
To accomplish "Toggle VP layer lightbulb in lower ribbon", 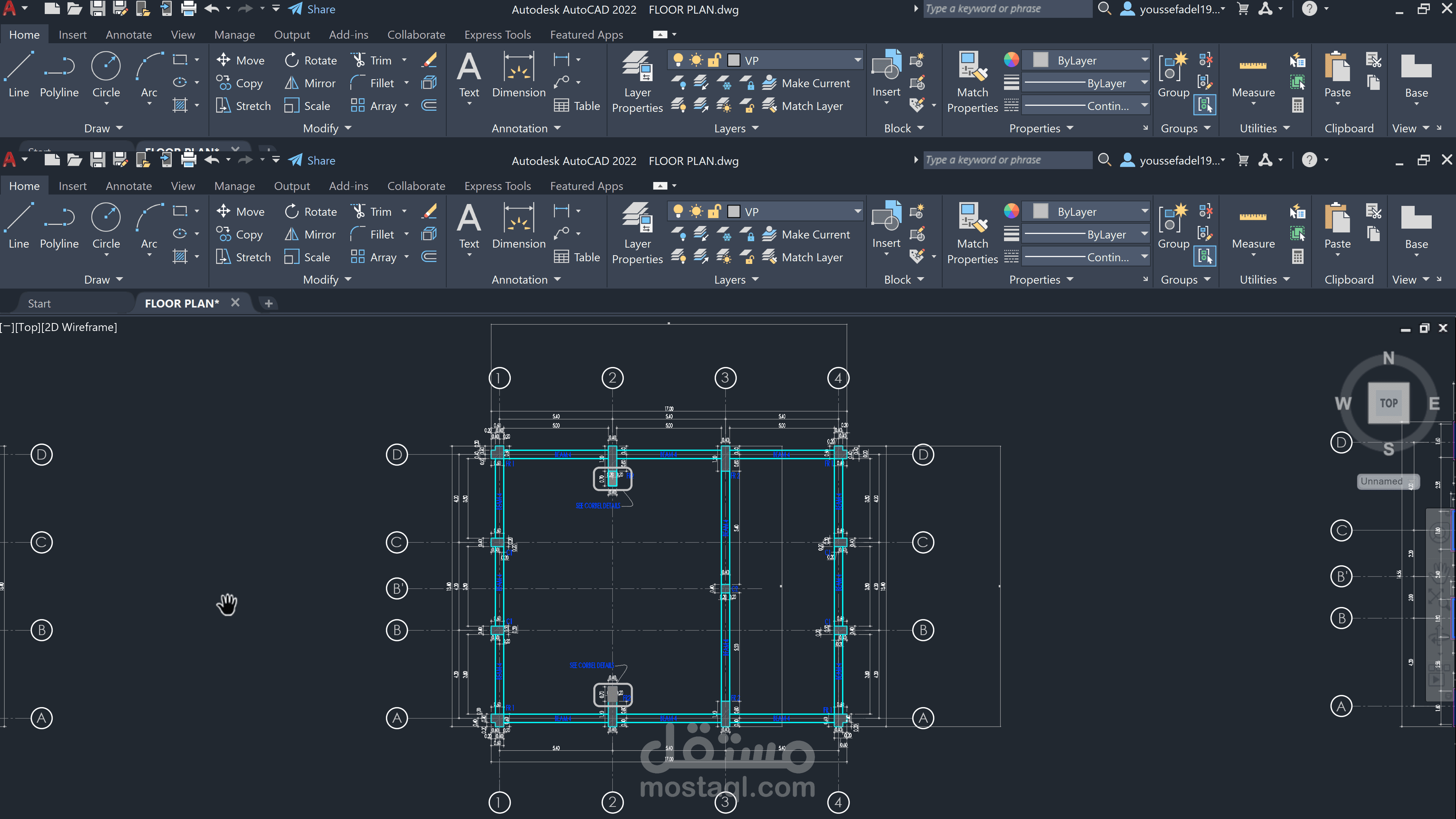I will 678,212.
